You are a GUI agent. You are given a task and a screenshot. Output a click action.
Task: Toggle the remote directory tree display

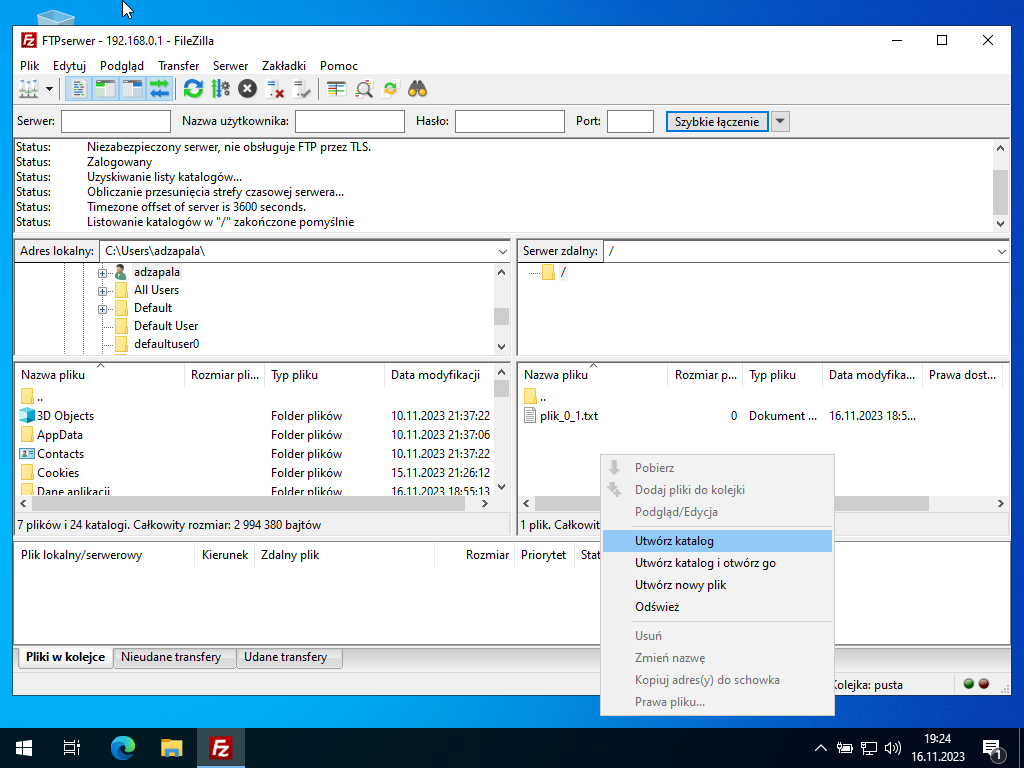coord(133,89)
